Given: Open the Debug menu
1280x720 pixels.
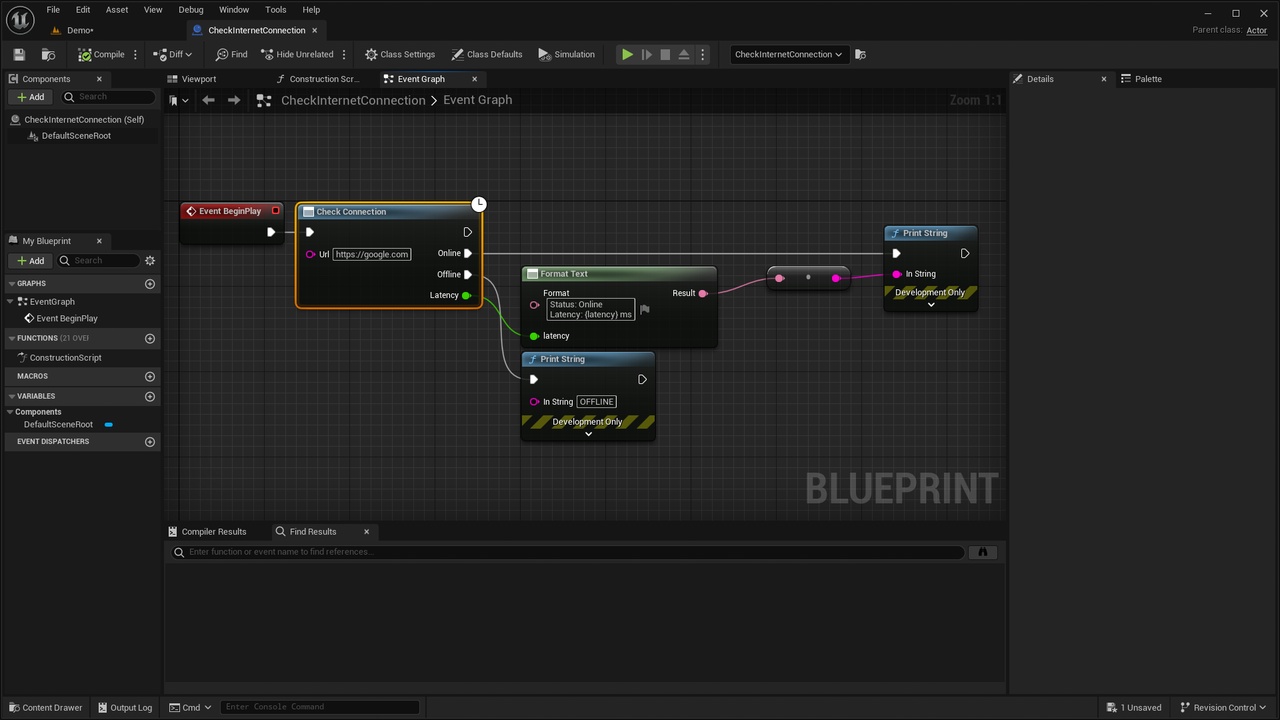Looking at the screenshot, I should click(191, 9).
